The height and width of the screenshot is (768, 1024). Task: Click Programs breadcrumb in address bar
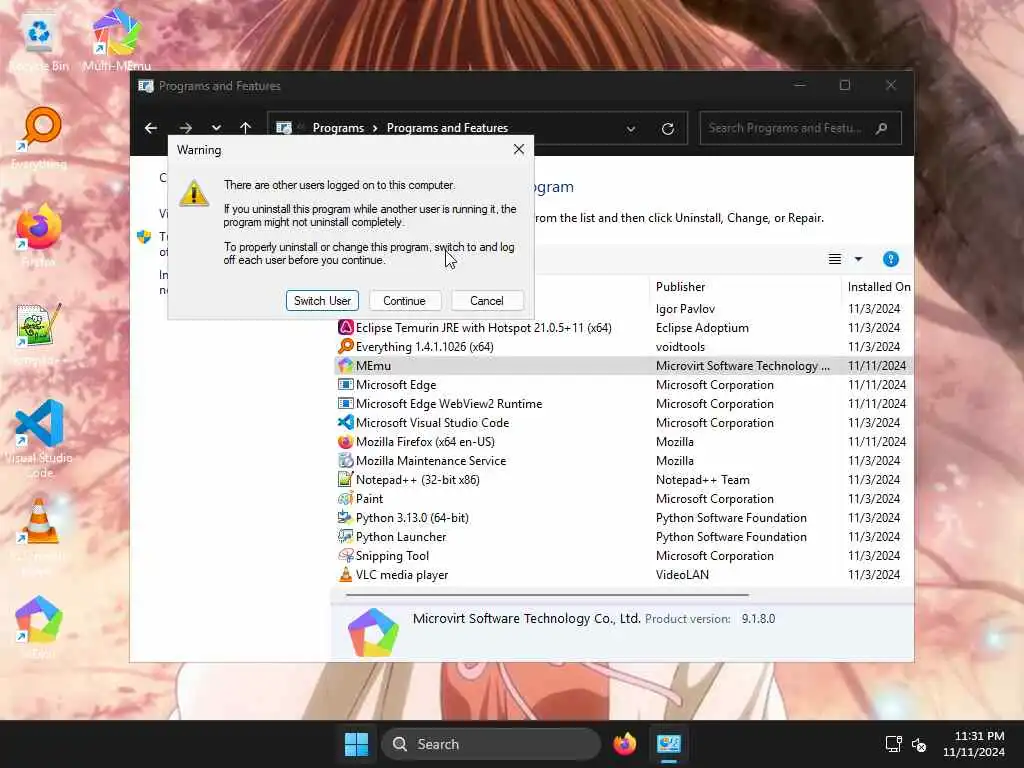click(338, 128)
